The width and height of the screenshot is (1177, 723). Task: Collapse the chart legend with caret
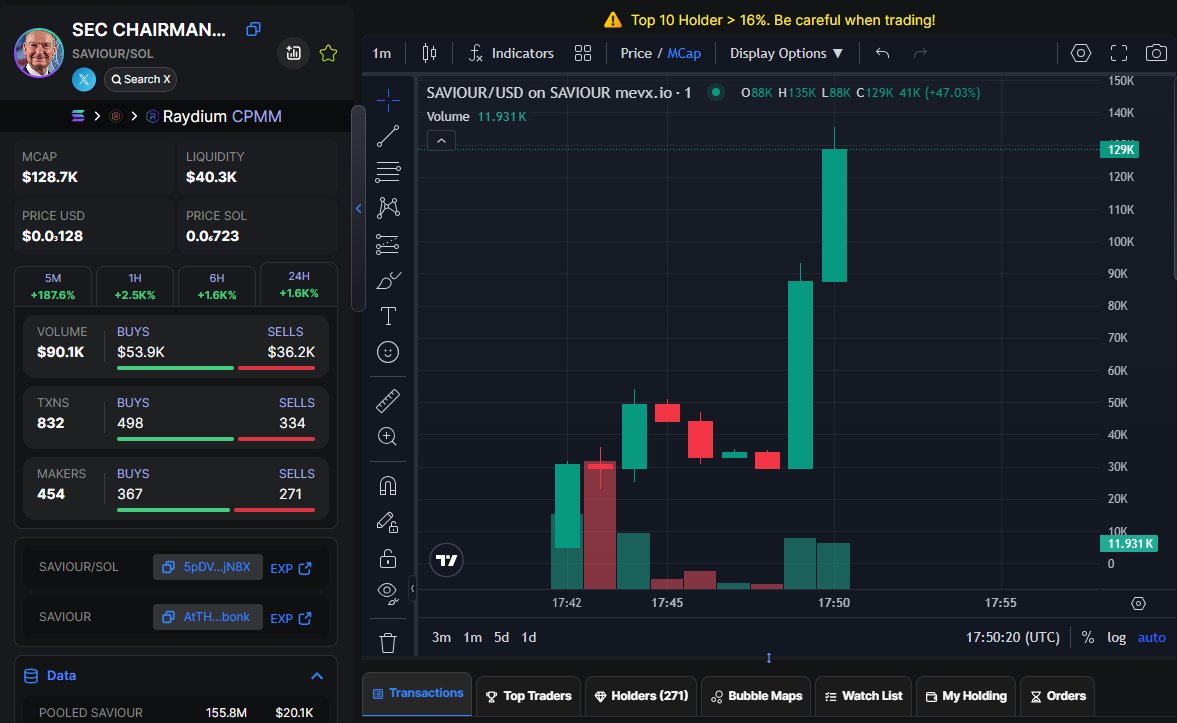[441, 140]
